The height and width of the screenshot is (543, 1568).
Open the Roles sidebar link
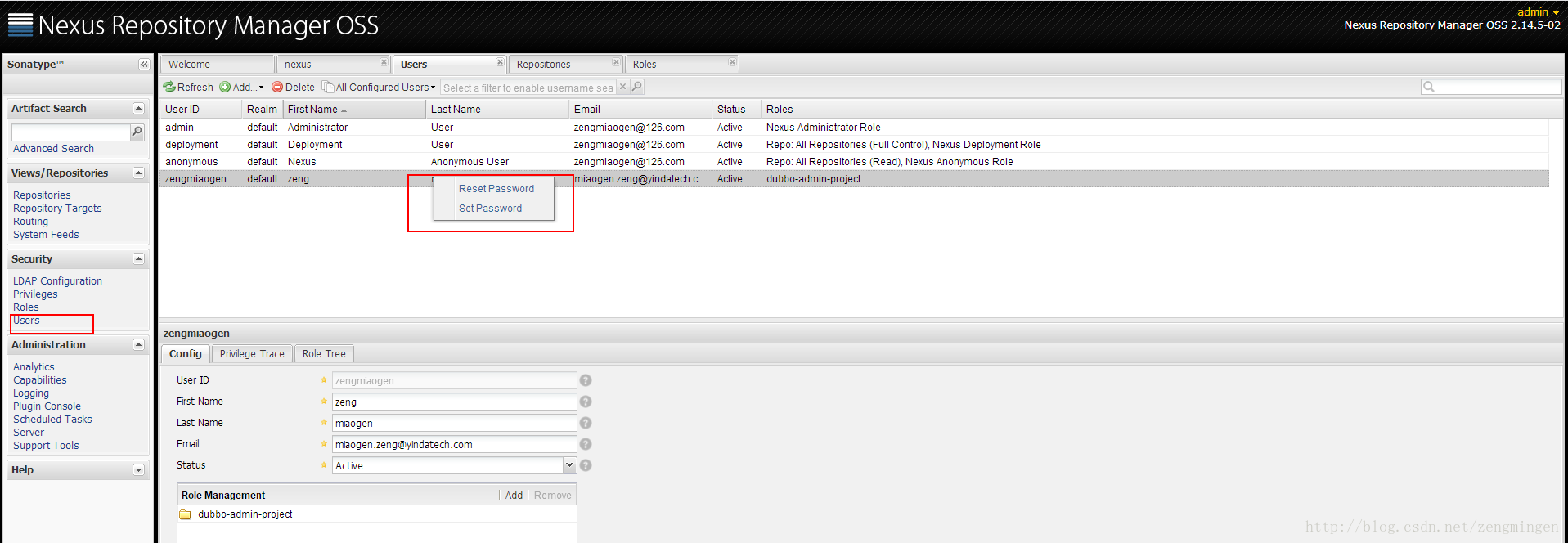pyautogui.click(x=25, y=307)
